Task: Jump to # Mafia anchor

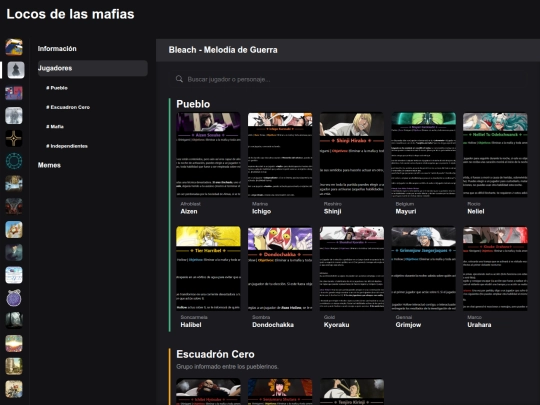Action: point(55,126)
